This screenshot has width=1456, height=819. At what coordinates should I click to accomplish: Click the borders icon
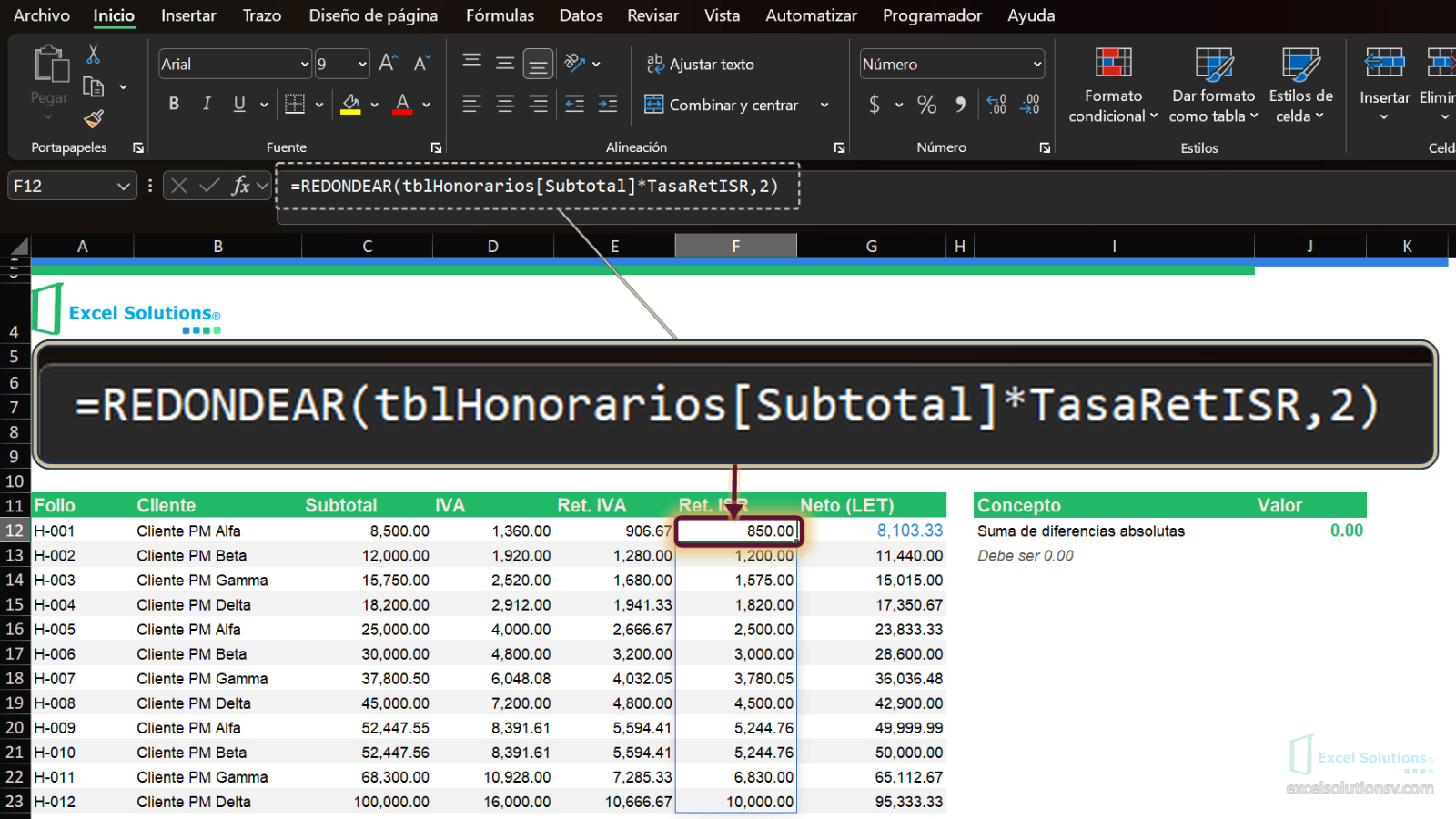(295, 104)
